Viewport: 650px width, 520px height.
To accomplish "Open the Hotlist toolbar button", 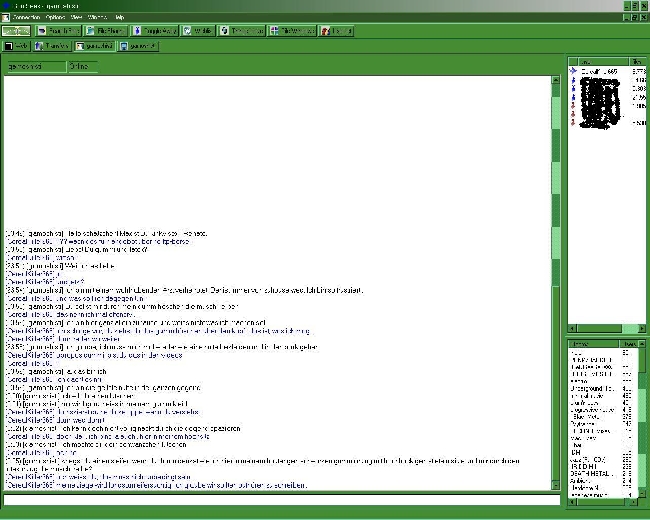I will click(336, 31).
